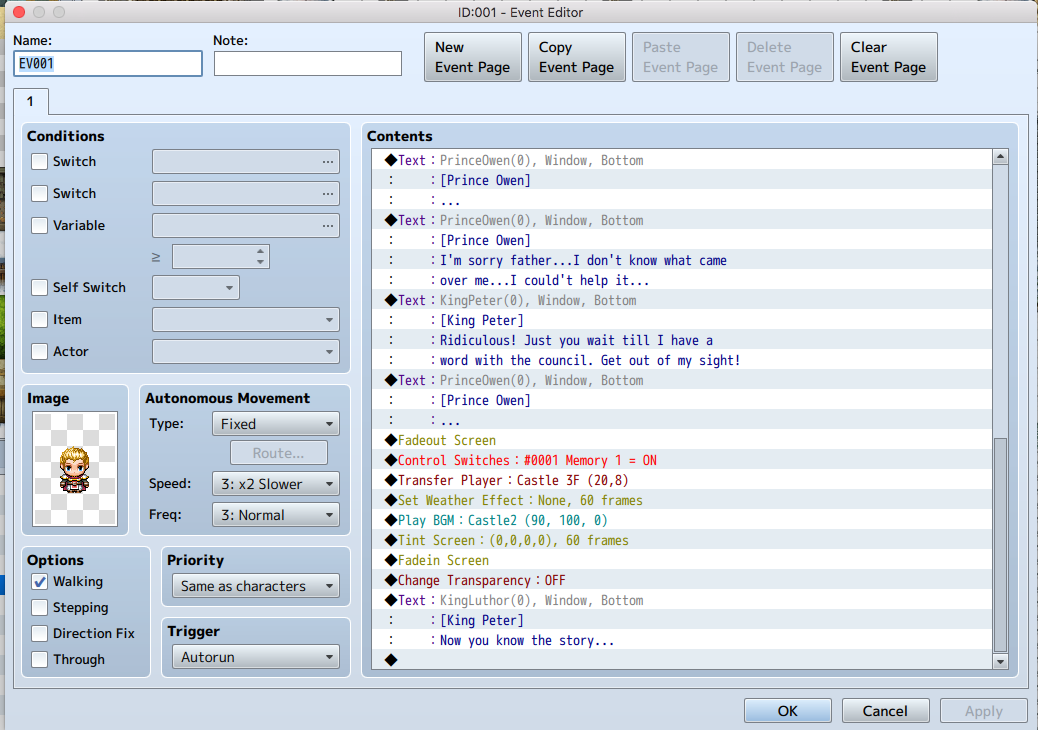The width and height of the screenshot is (1038, 730).
Task: Select the Text KingLuthor(0) command line
Action: click(682, 600)
